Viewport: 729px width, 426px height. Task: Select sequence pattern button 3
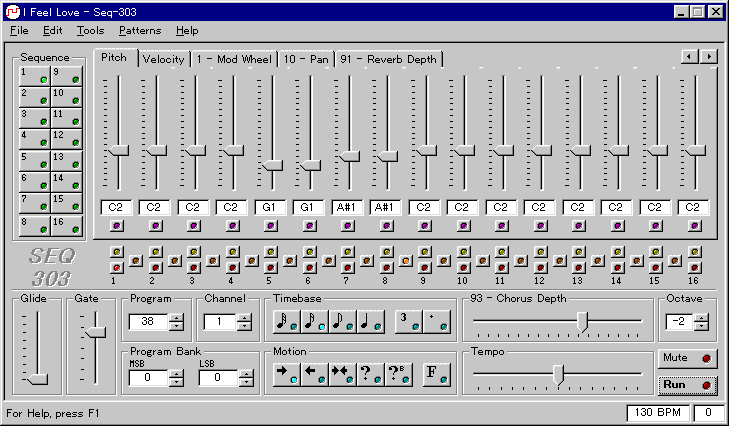click(34, 118)
